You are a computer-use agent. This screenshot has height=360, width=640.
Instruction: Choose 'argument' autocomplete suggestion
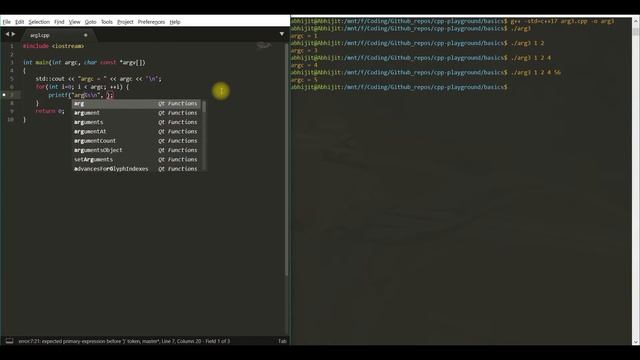point(136,113)
